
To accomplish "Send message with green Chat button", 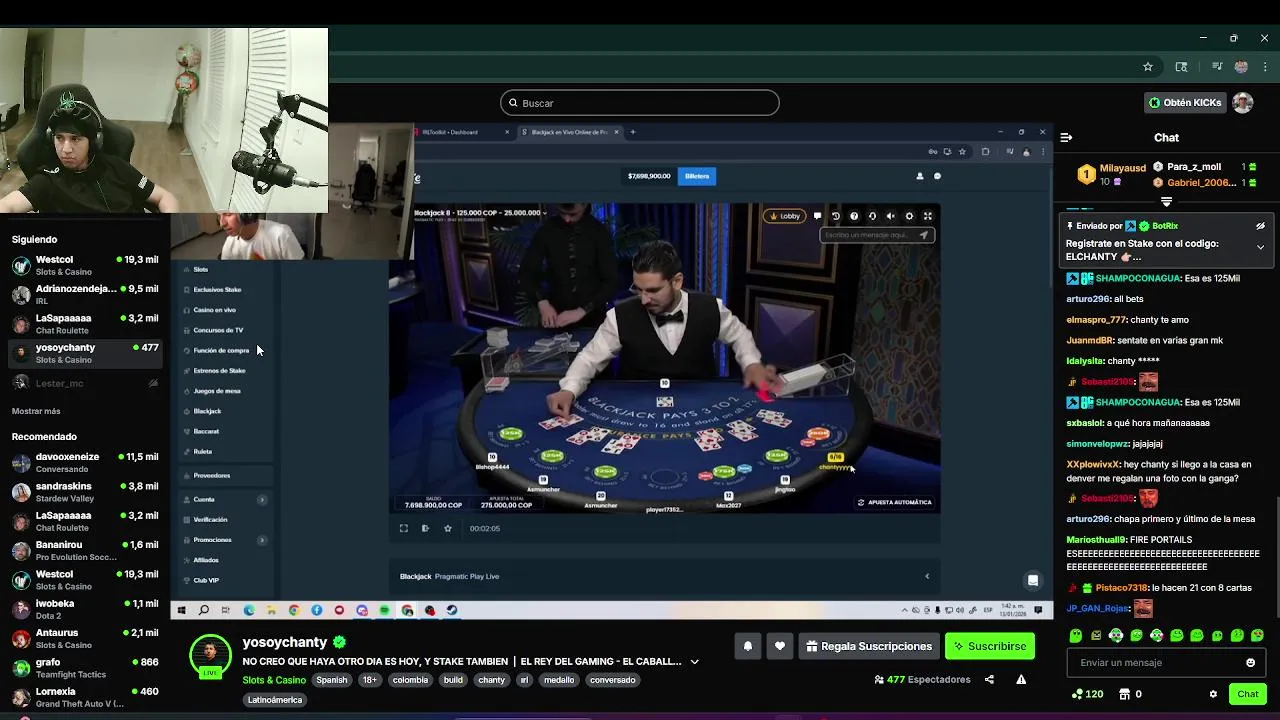I will pos(1247,694).
